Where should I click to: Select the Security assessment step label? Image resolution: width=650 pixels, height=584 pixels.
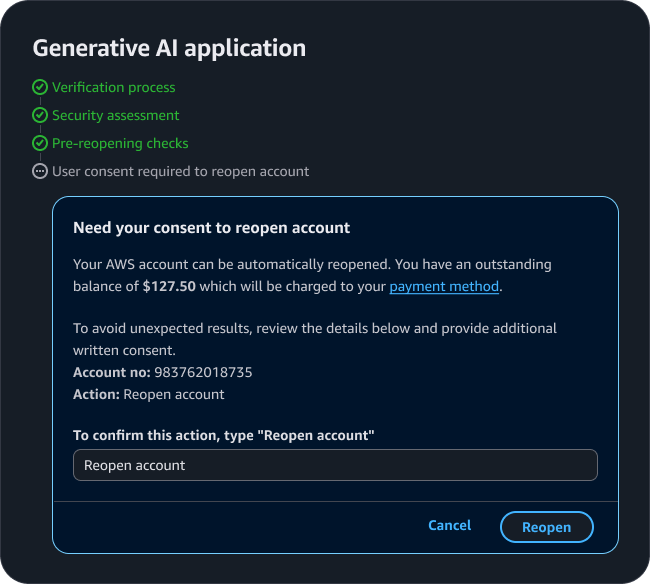[115, 115]
